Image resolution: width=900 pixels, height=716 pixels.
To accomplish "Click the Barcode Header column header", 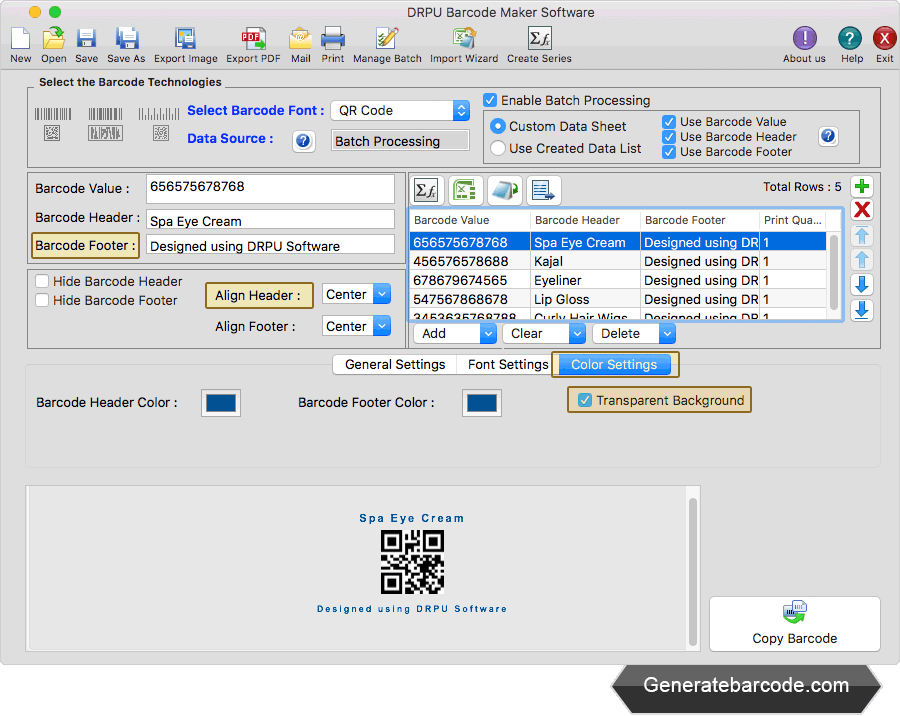I will coord(585,220).
